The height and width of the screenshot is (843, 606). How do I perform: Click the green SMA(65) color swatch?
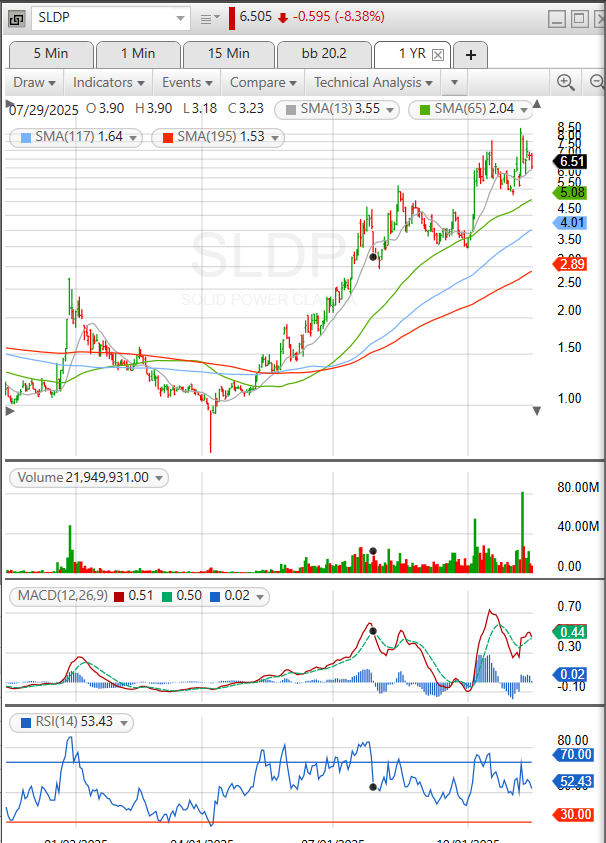coord(425,110)
